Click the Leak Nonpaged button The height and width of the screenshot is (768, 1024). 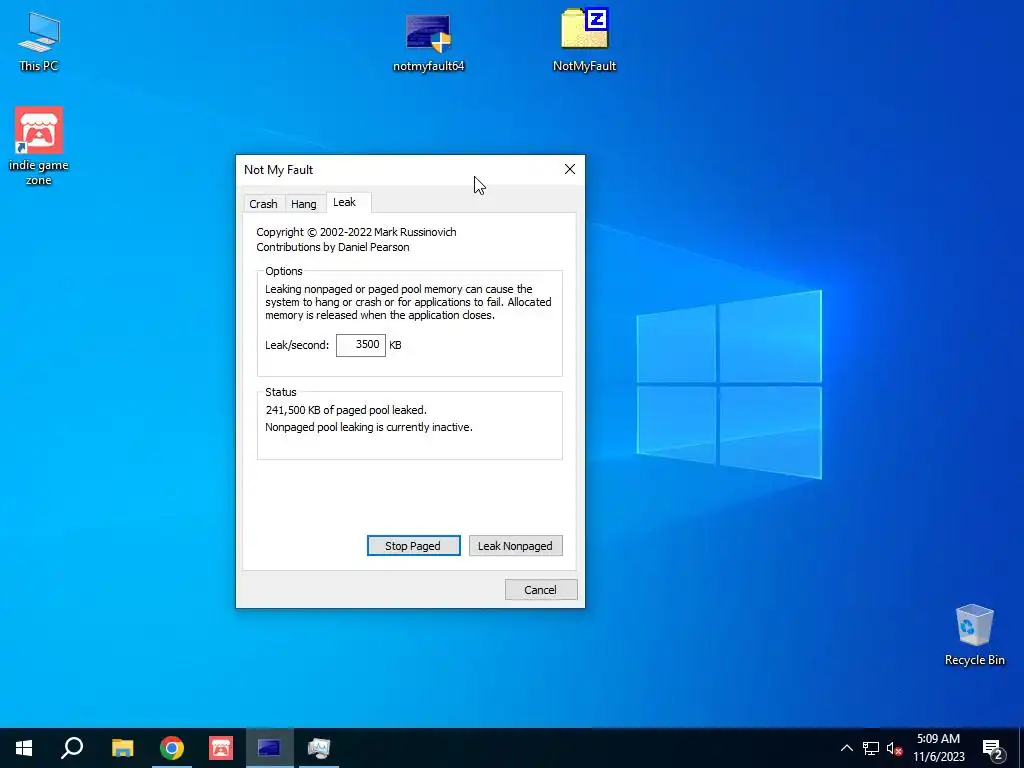point(515,545)
